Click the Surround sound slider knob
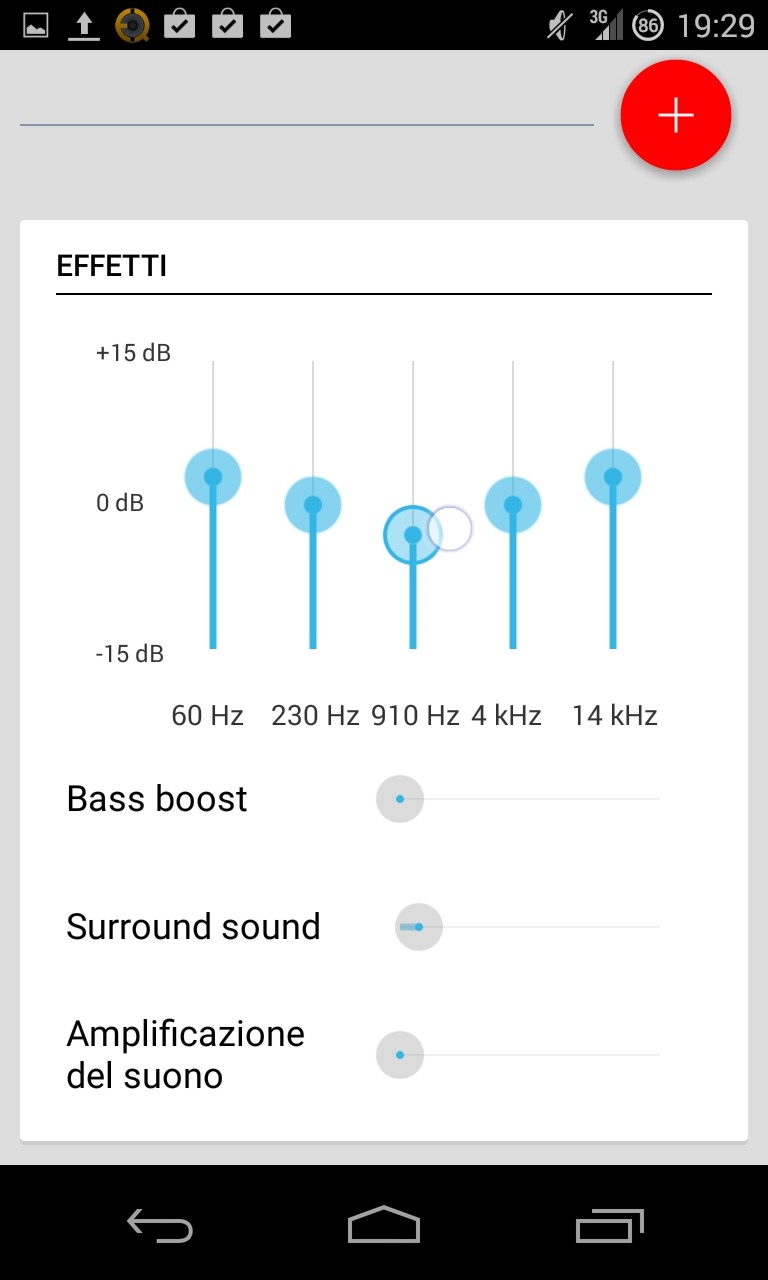This screenshot has width=768, height=1280. tap(419, 927)
